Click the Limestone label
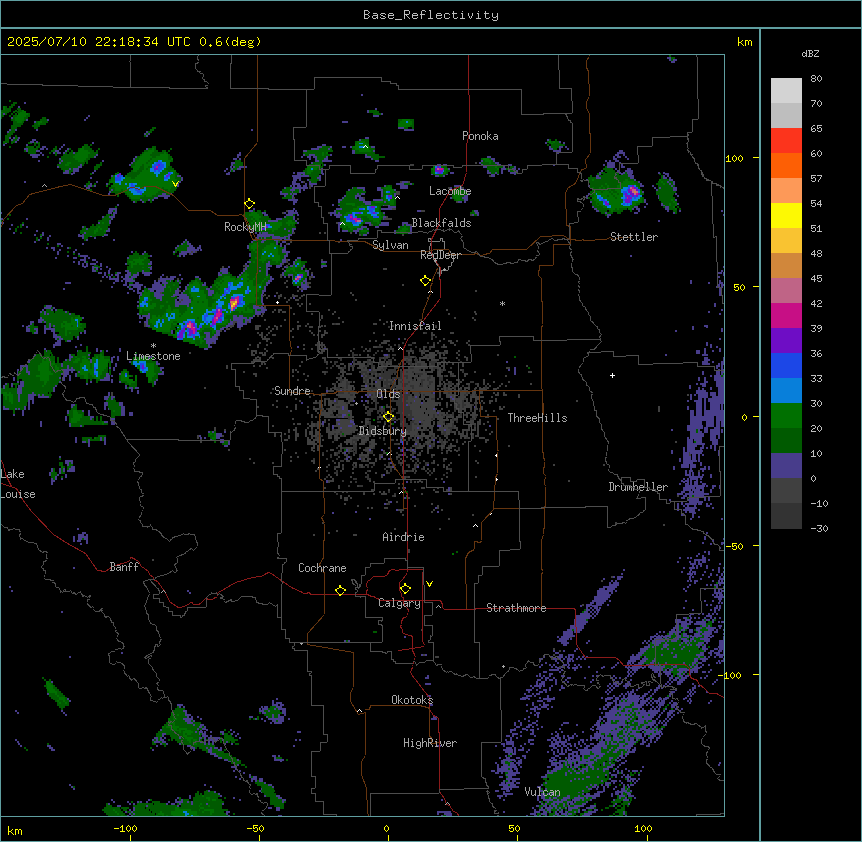This screenshot has width=862, height=842. (x=153, y=356)
